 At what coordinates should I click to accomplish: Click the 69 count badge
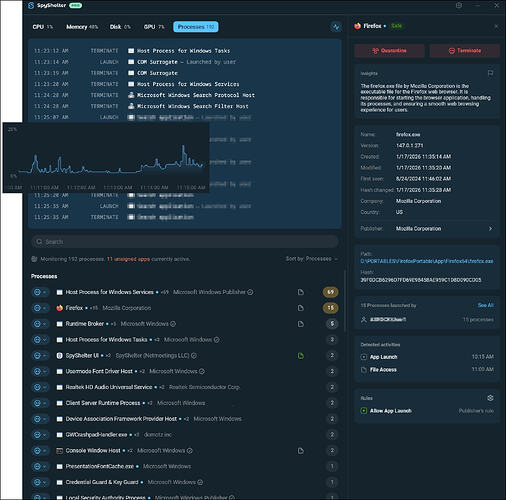click(330, 292)
